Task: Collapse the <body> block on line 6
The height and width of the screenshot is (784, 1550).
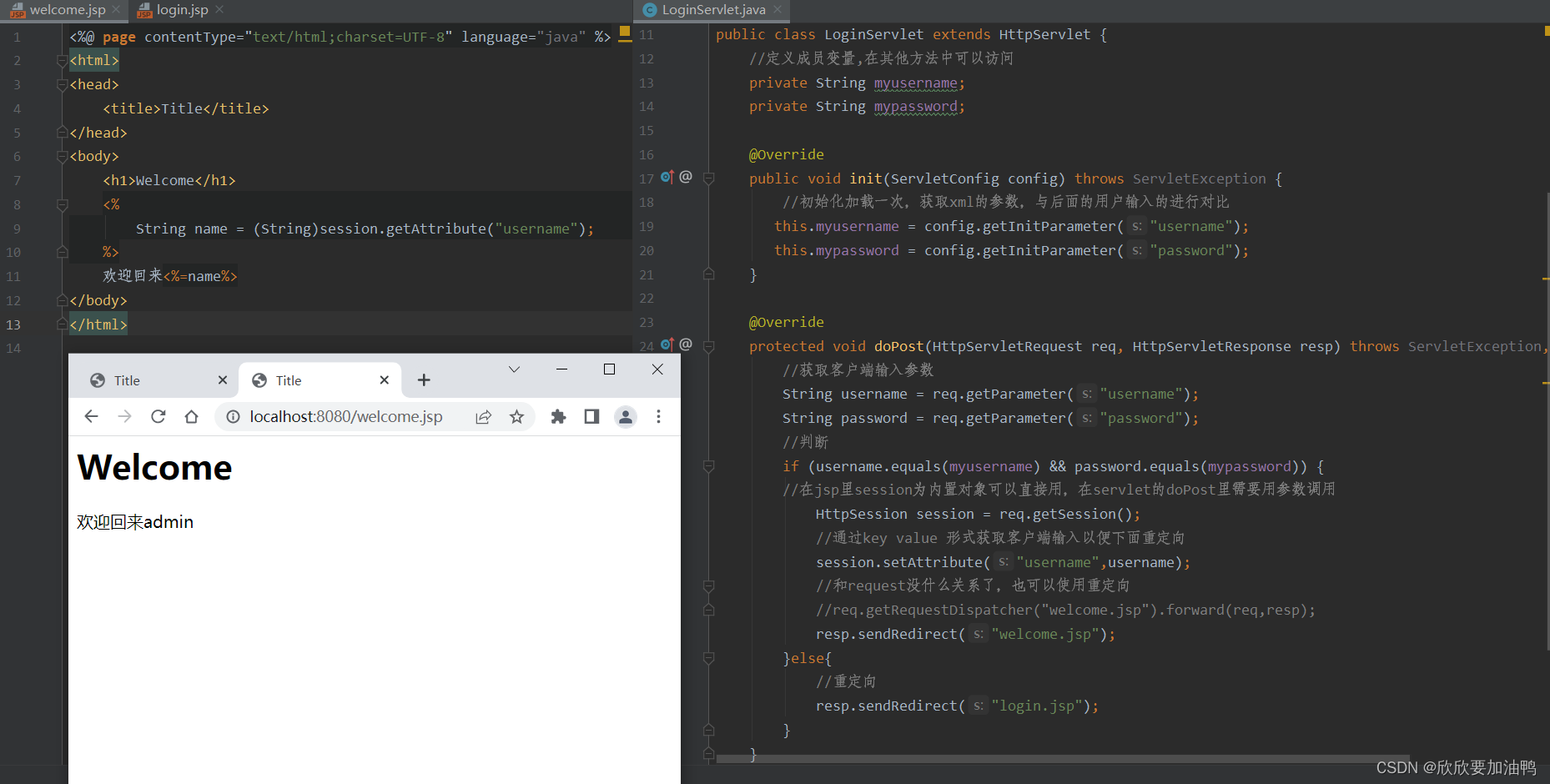Action: click(62, 156)
